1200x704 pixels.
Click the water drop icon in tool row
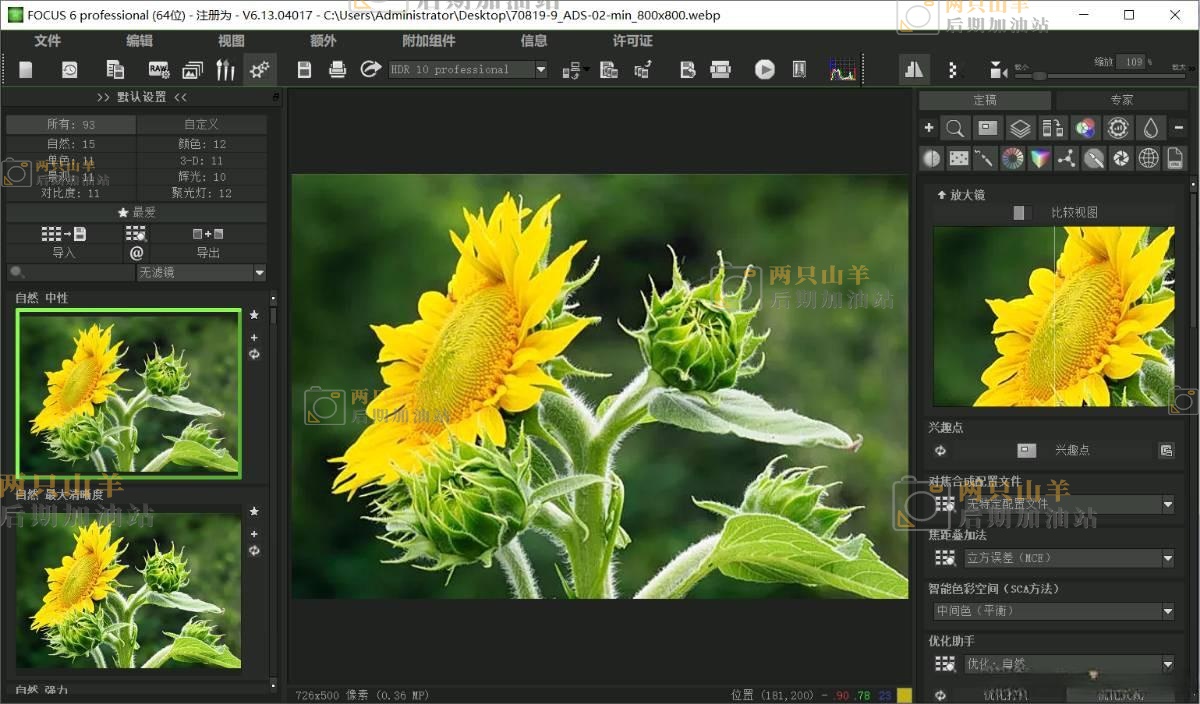[x=1150, y=128]
